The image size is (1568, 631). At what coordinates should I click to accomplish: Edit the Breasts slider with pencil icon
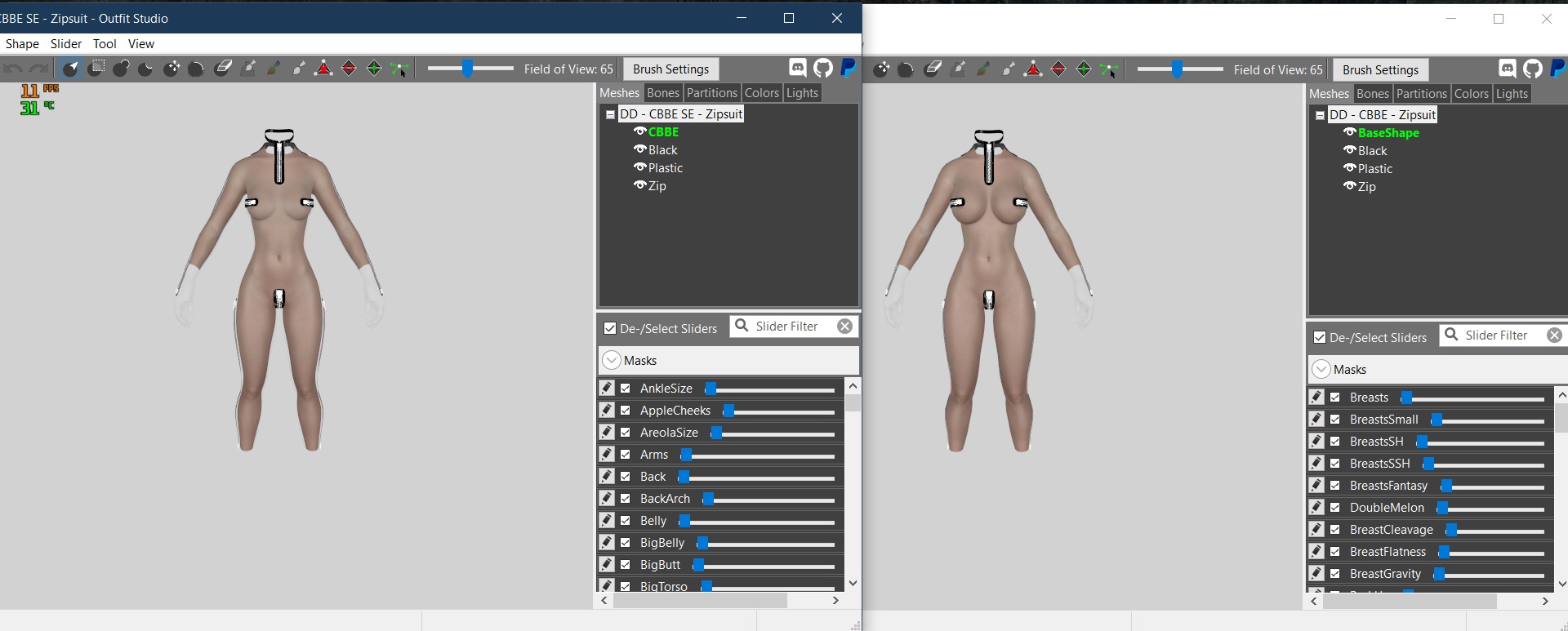pos(1316,397)
